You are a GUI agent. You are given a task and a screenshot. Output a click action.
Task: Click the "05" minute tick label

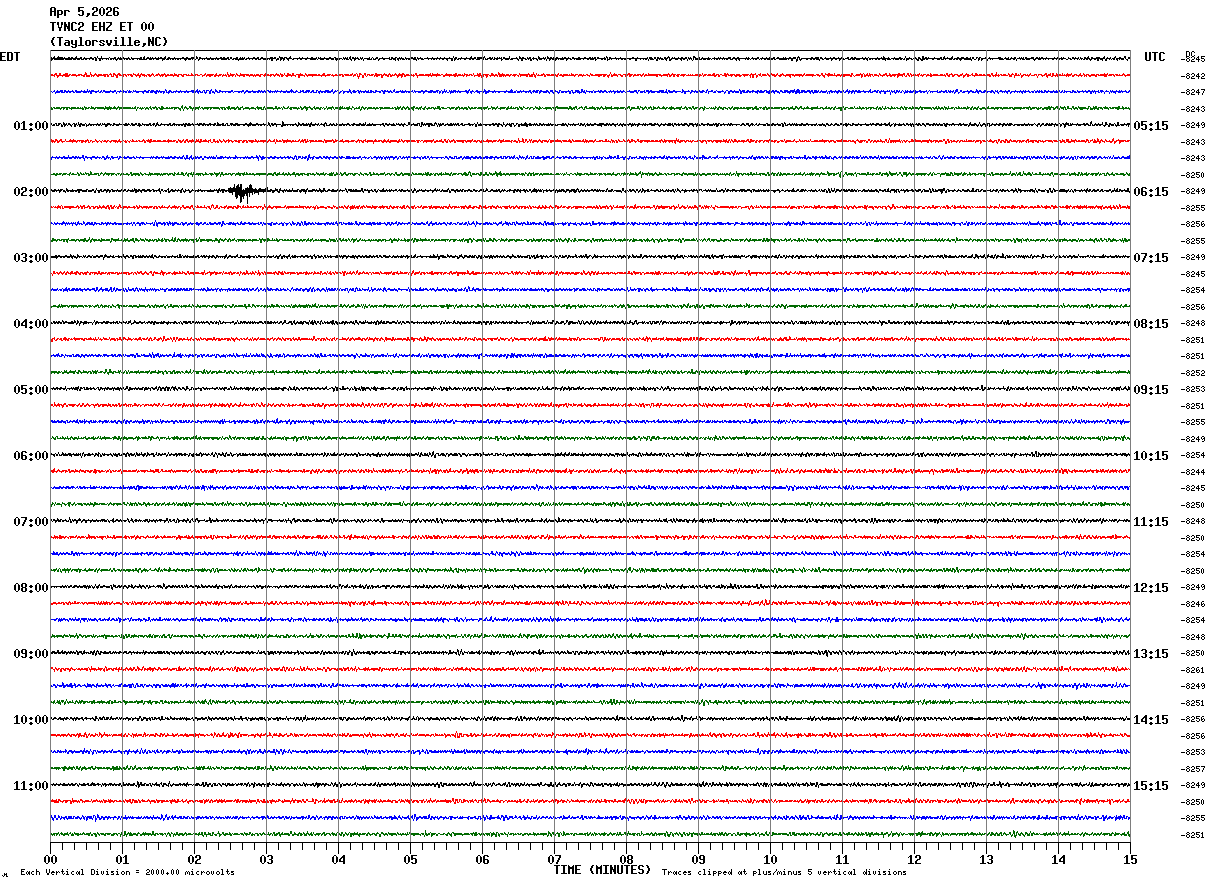[410, 860]
